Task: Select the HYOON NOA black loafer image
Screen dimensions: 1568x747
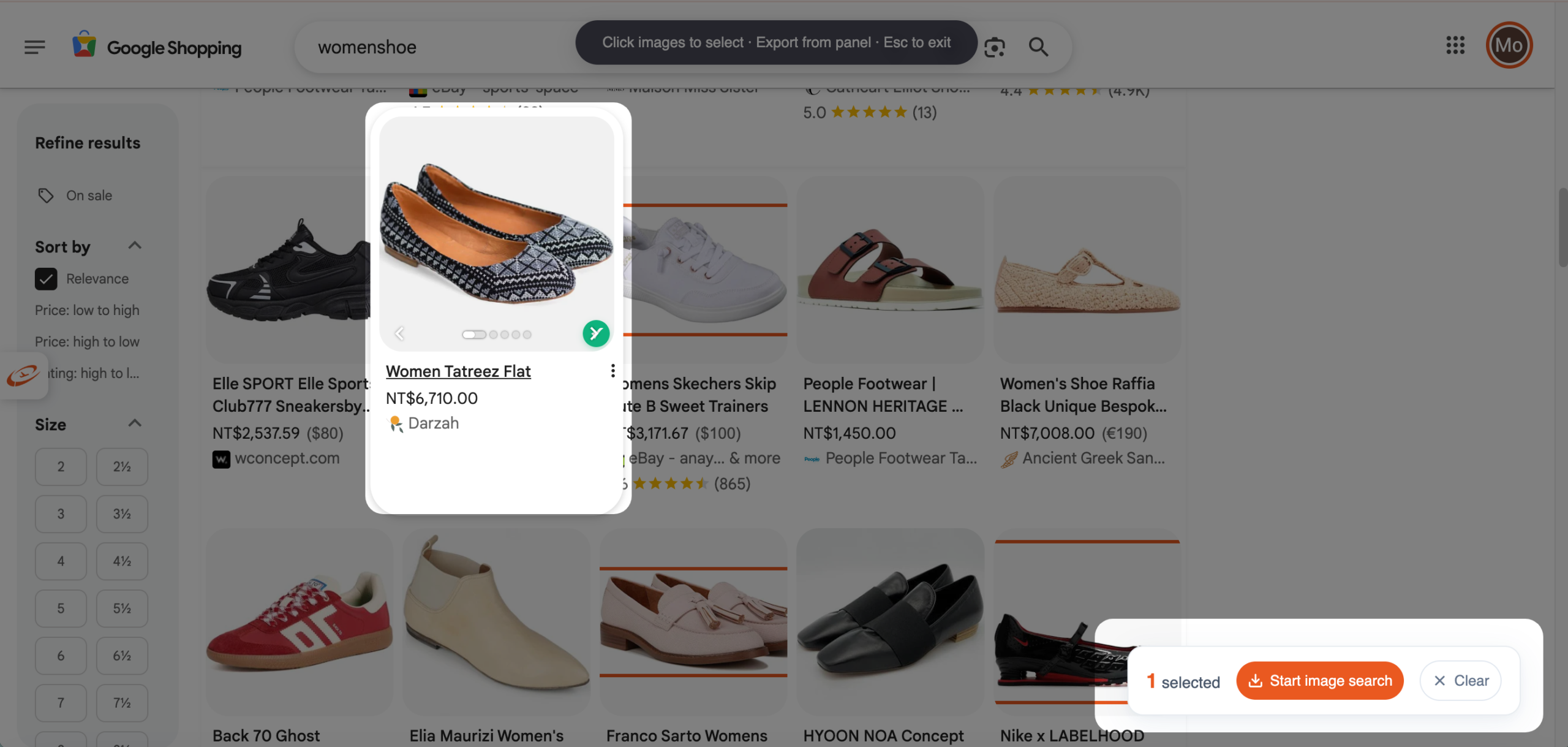Action: pyautogui.click(x=890, y=622)
